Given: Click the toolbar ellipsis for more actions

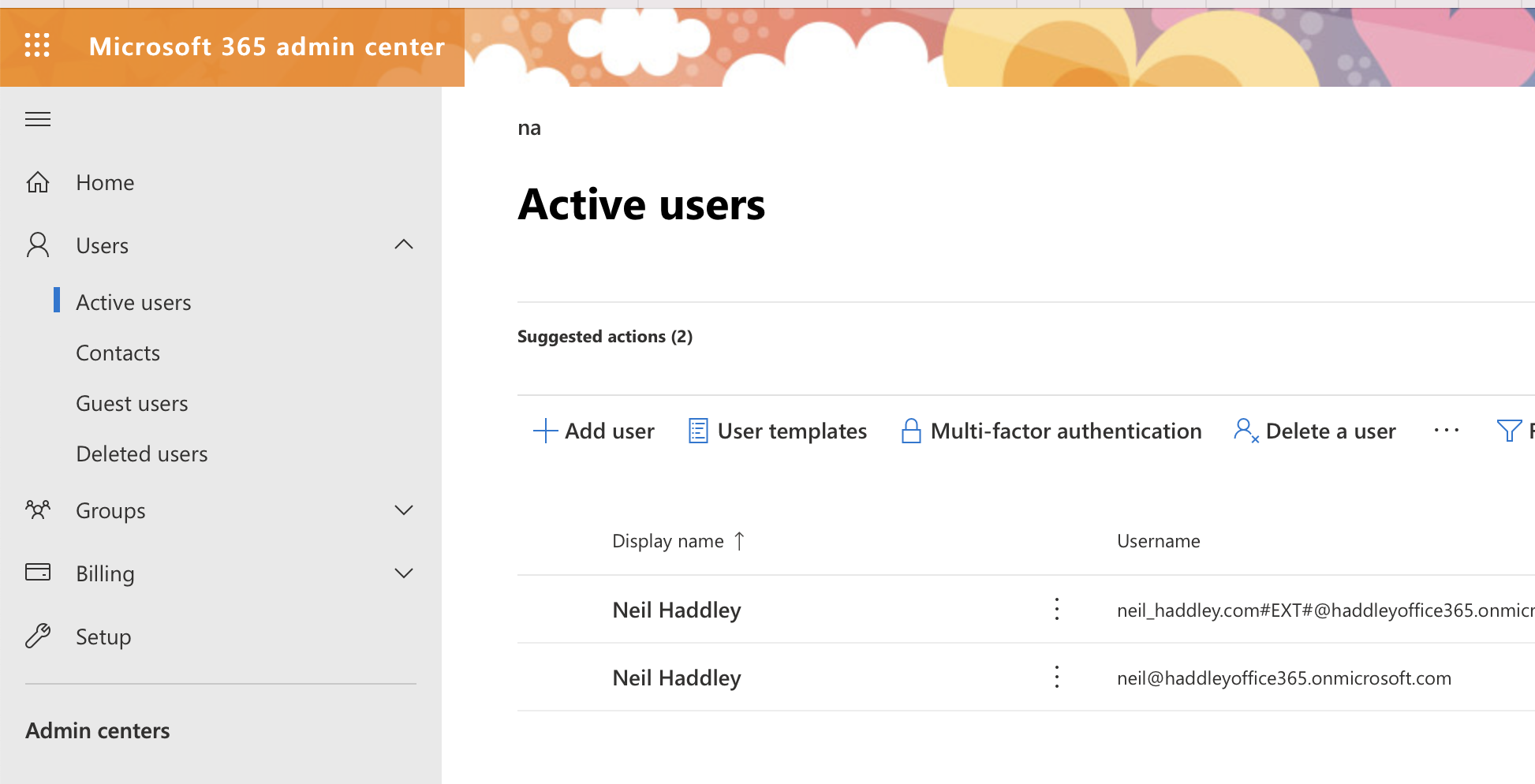Looking at the screenshot, I should click(1447, 431).
